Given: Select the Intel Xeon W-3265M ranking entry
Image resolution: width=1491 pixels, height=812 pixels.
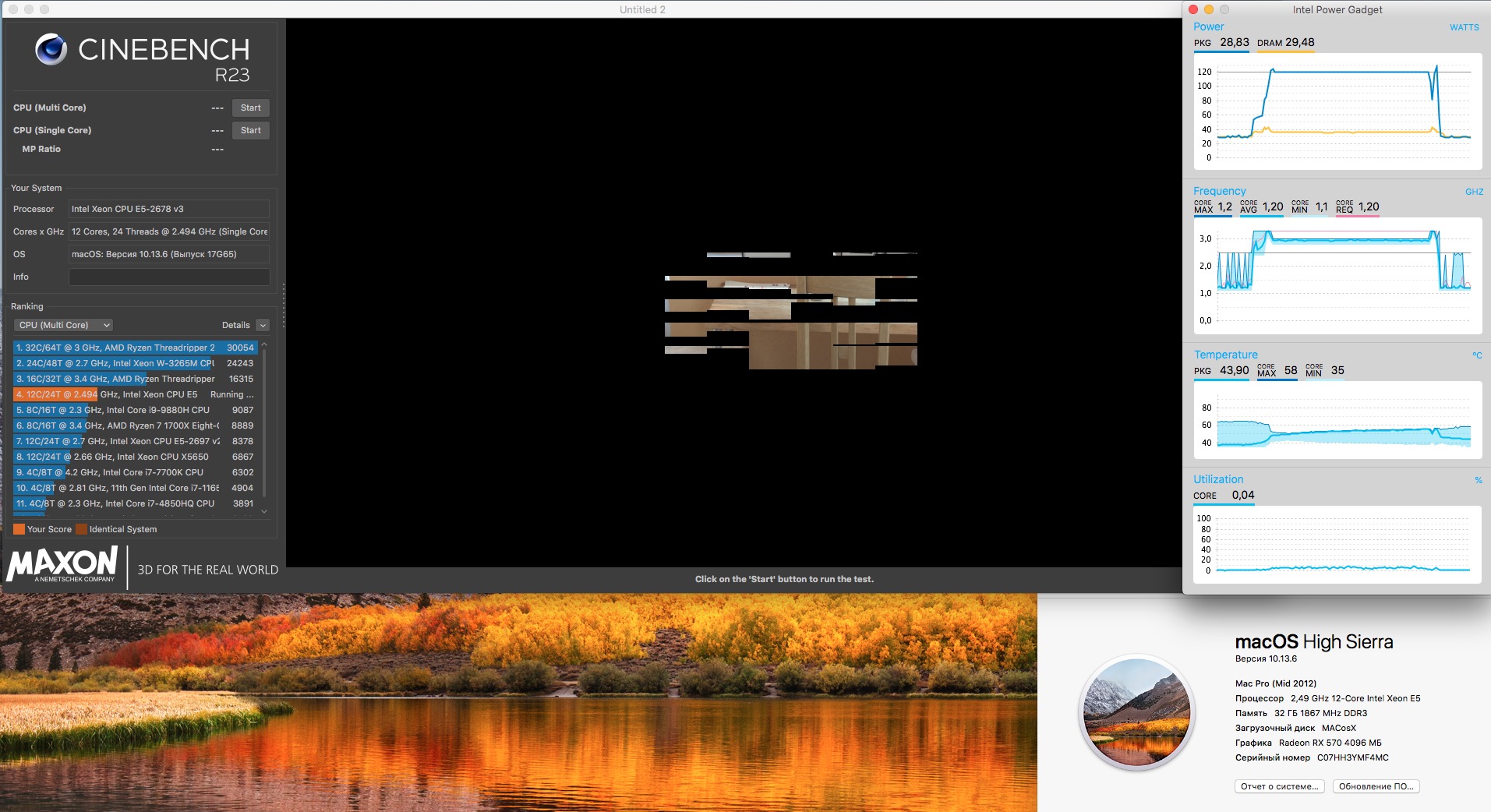Looking at the screenshot, I should tap(135, 363).
